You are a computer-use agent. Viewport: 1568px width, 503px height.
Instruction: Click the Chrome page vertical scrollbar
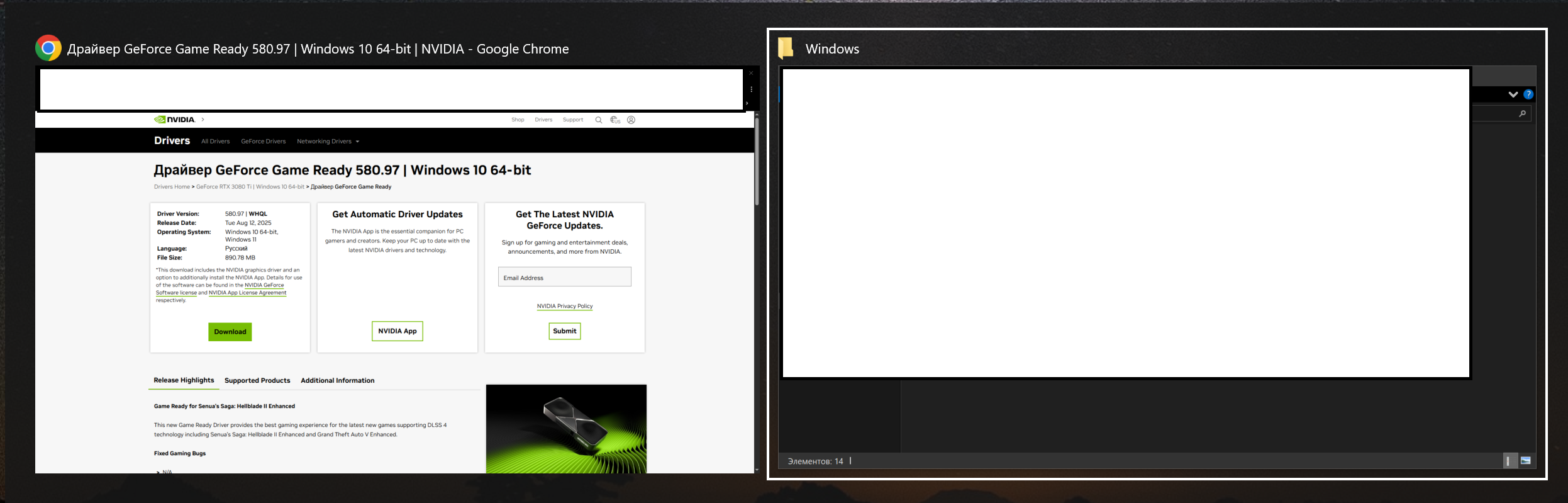coord(757,161)
